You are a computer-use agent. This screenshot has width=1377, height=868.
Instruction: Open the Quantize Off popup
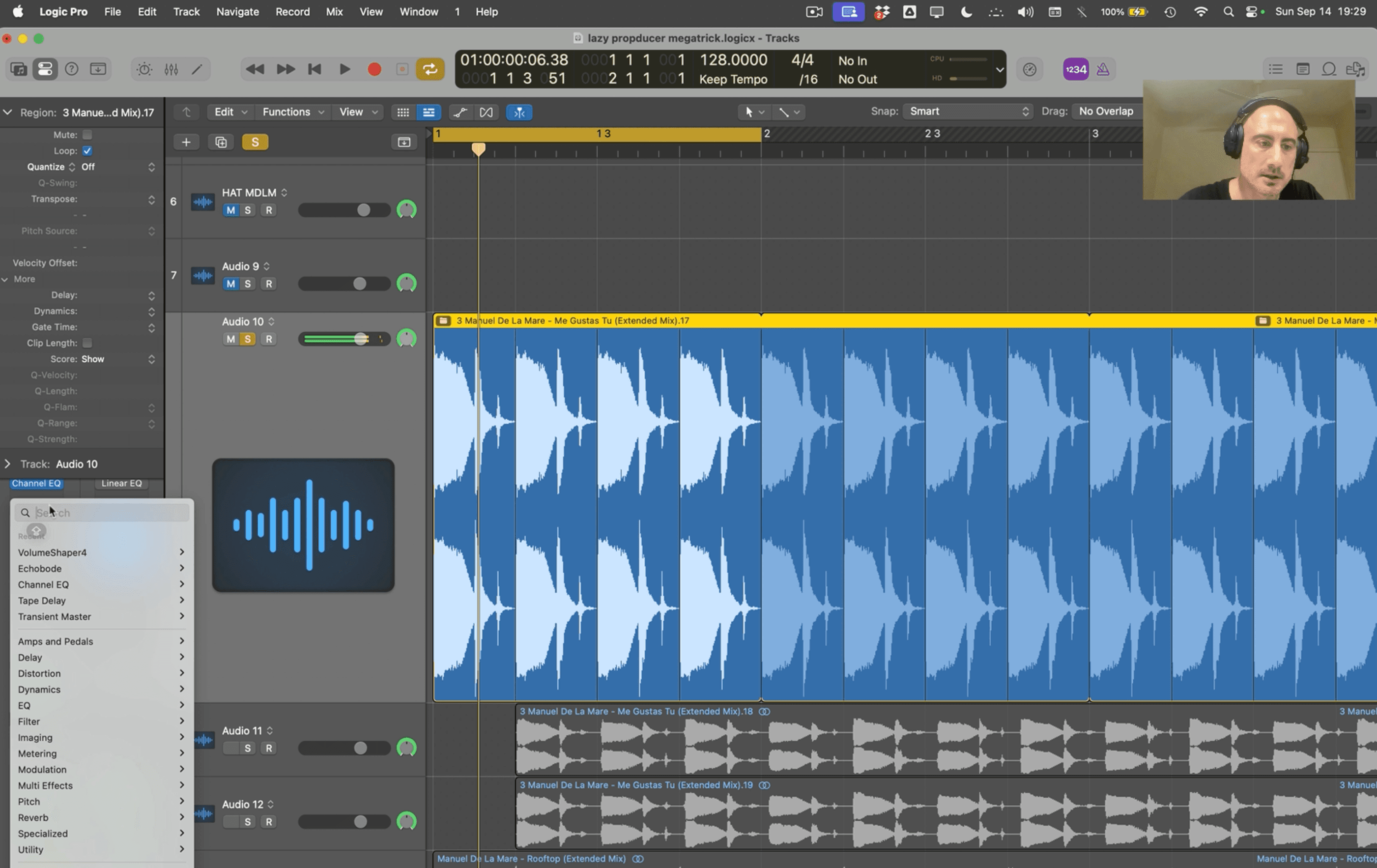(118, 167)
